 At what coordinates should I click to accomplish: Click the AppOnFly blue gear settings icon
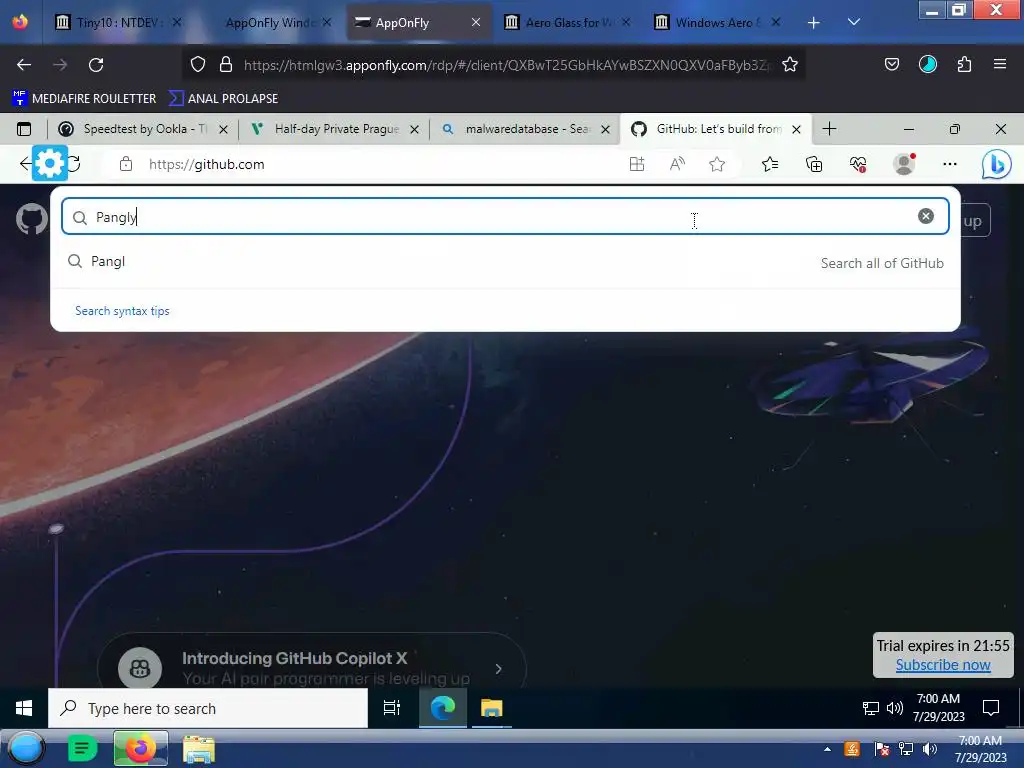tap(50, 163)
